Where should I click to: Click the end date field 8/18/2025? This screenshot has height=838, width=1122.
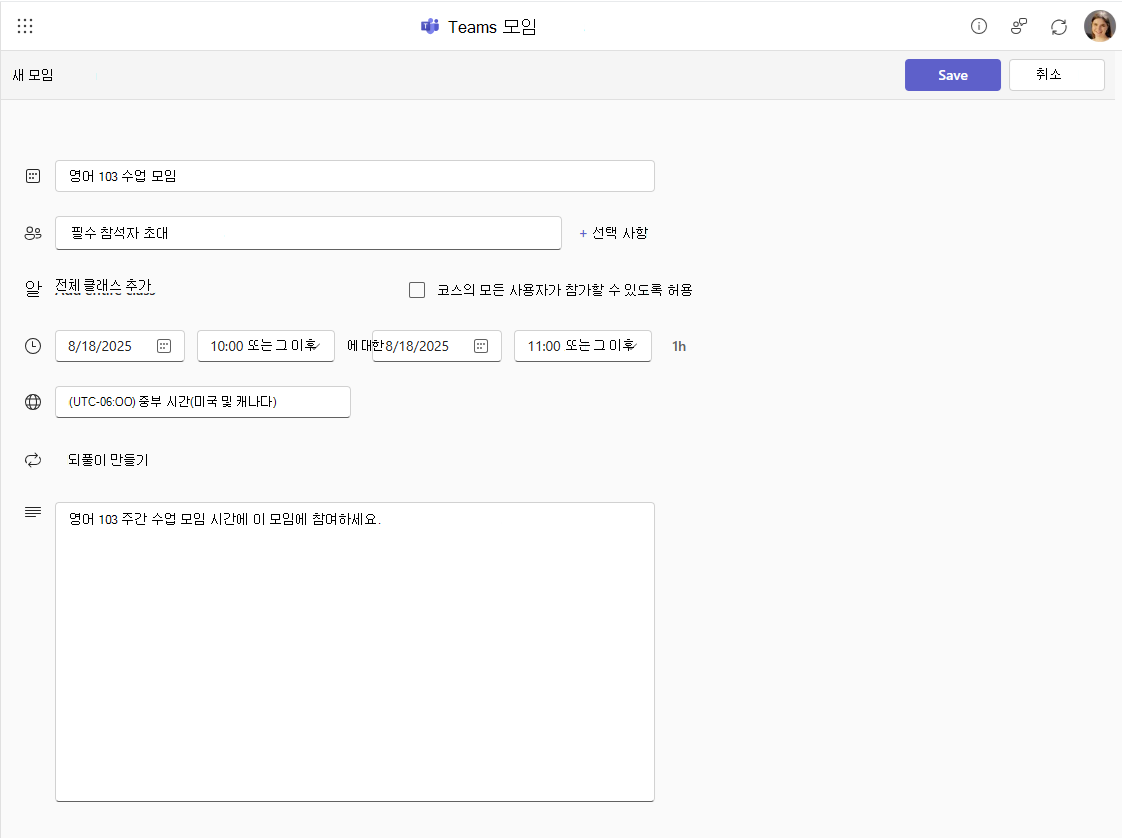(436, 346)
